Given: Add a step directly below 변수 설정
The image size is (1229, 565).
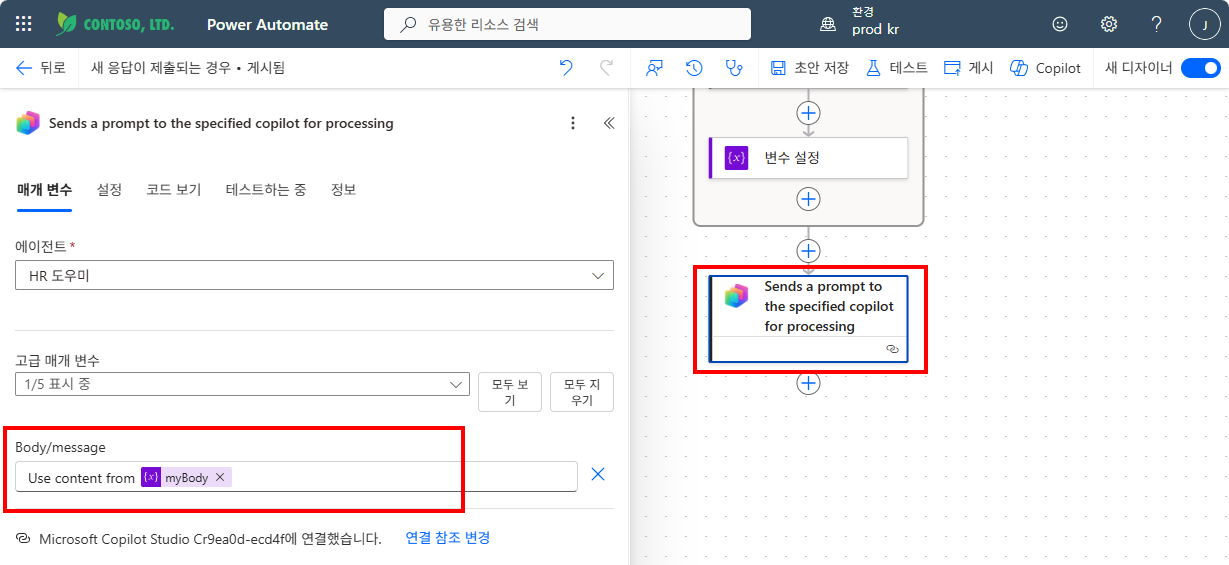Looking at the screenshot, I should click(x=808, y=199).
